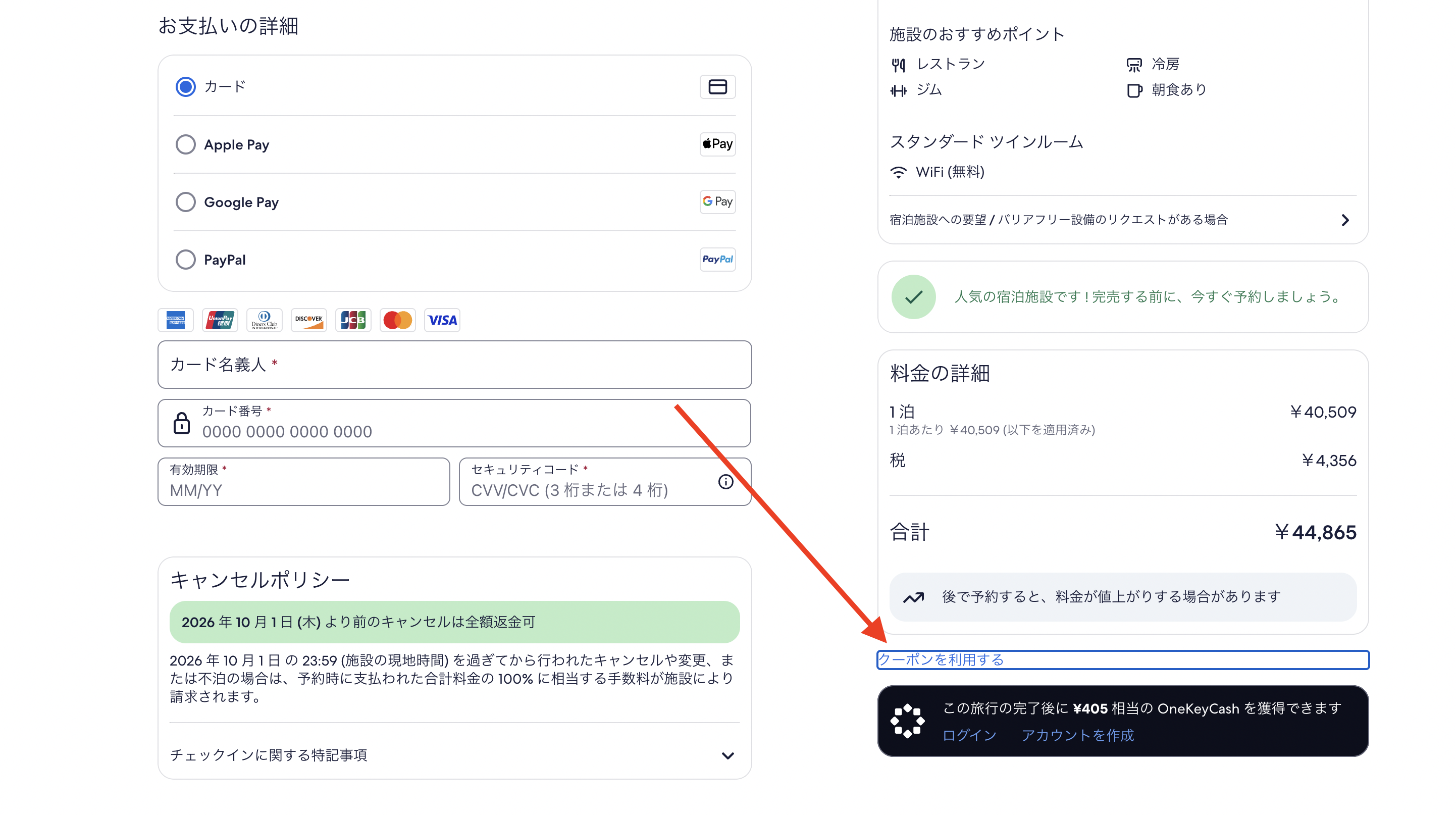Image resolution: width=1456 pixels, height=815 pixels.
Task: Select the Google Pay radio button
Action: click(x=185, y=202)
